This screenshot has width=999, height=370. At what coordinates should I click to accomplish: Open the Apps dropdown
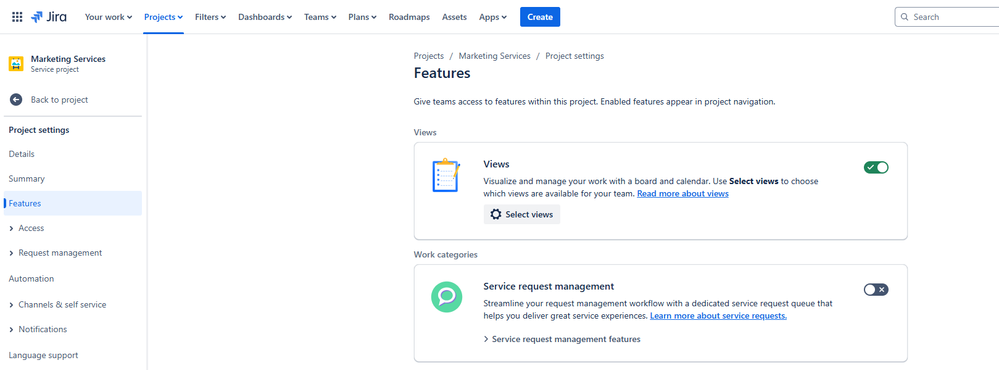coord(492,17)
